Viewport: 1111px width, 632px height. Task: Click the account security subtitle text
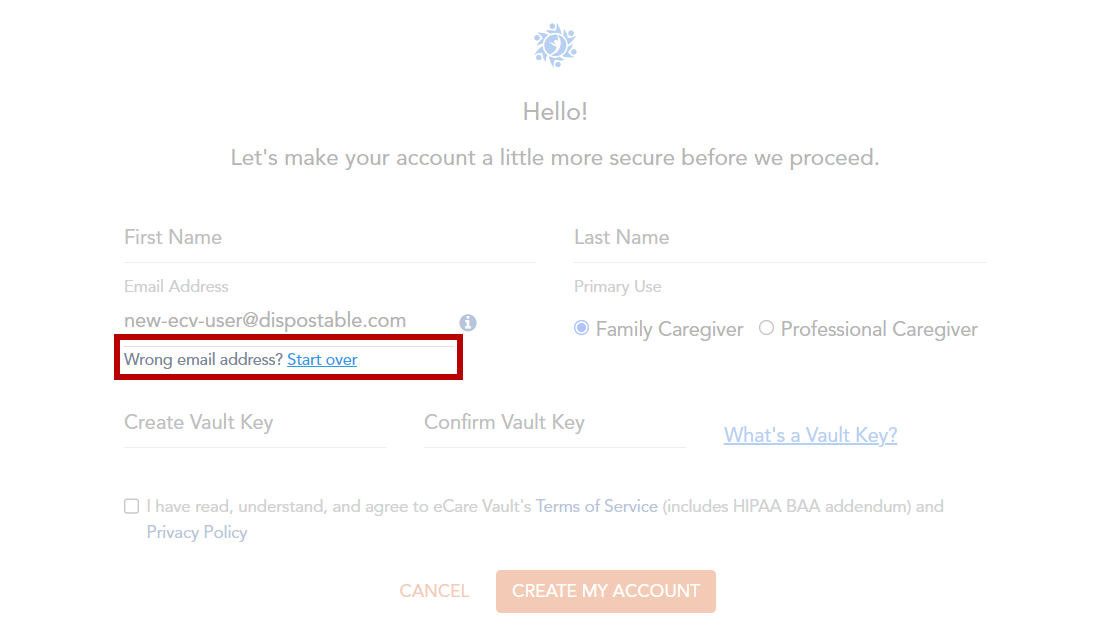(x=555, y=158)
